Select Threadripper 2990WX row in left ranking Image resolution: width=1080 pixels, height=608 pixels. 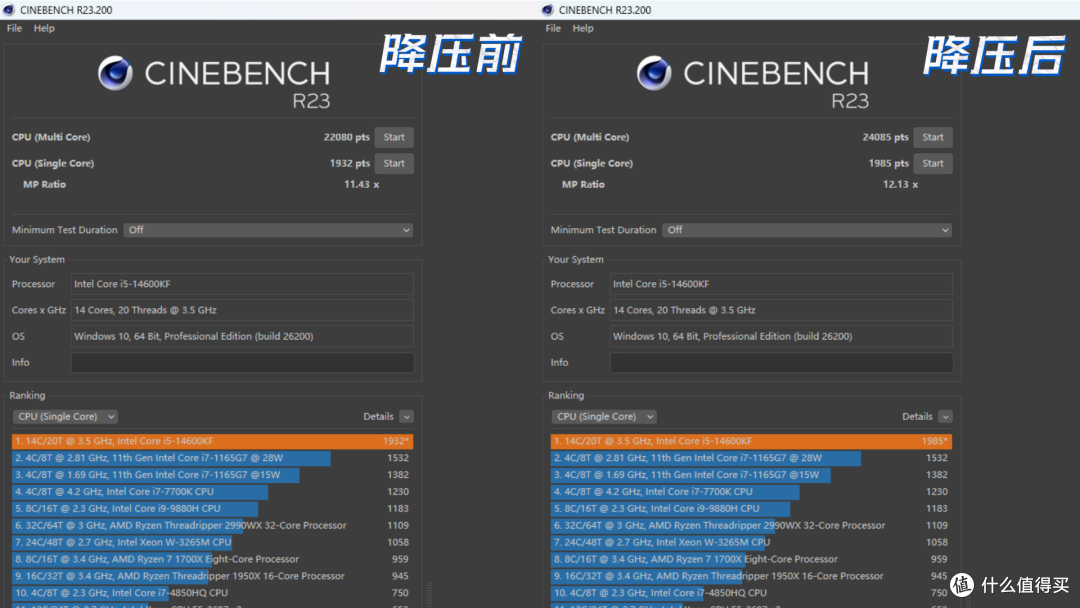(212, 525)
